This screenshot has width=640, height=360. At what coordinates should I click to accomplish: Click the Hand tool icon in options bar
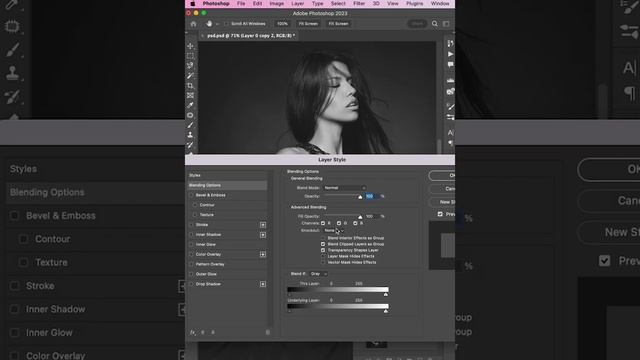pos(209,24)
